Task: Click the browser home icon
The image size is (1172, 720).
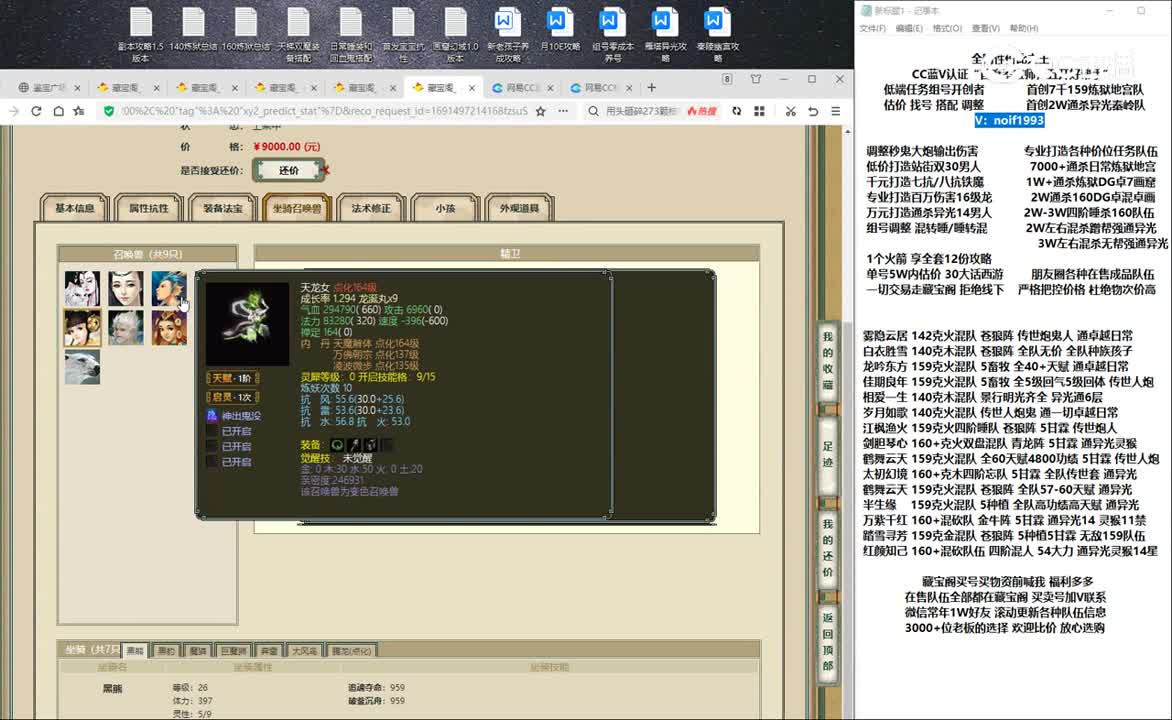Action: coord(58,111)
